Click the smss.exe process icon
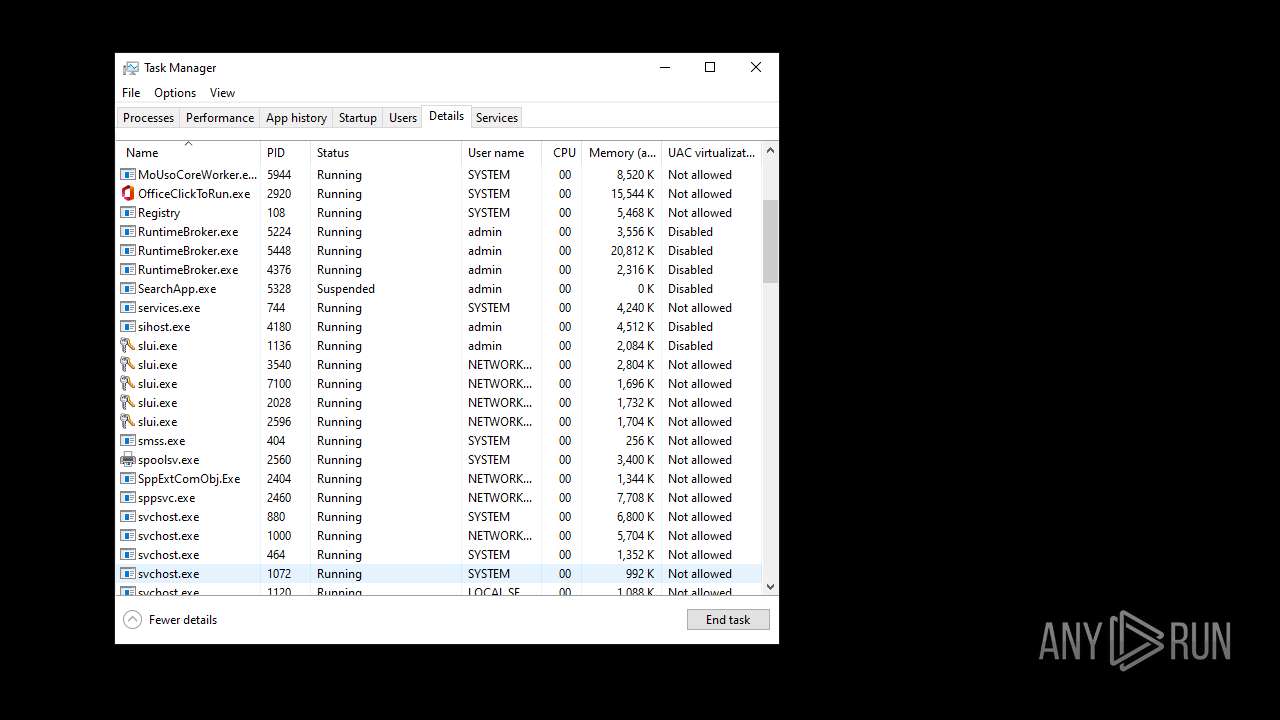This screenshot has height=720, width=1280. [128, 441]
